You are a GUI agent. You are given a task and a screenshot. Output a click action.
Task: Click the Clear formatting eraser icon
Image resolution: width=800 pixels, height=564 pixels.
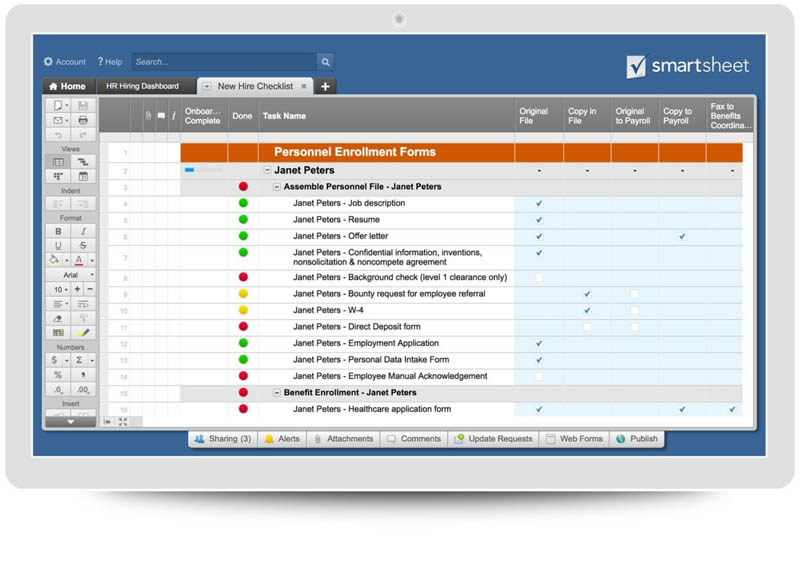tap(58, 318)
